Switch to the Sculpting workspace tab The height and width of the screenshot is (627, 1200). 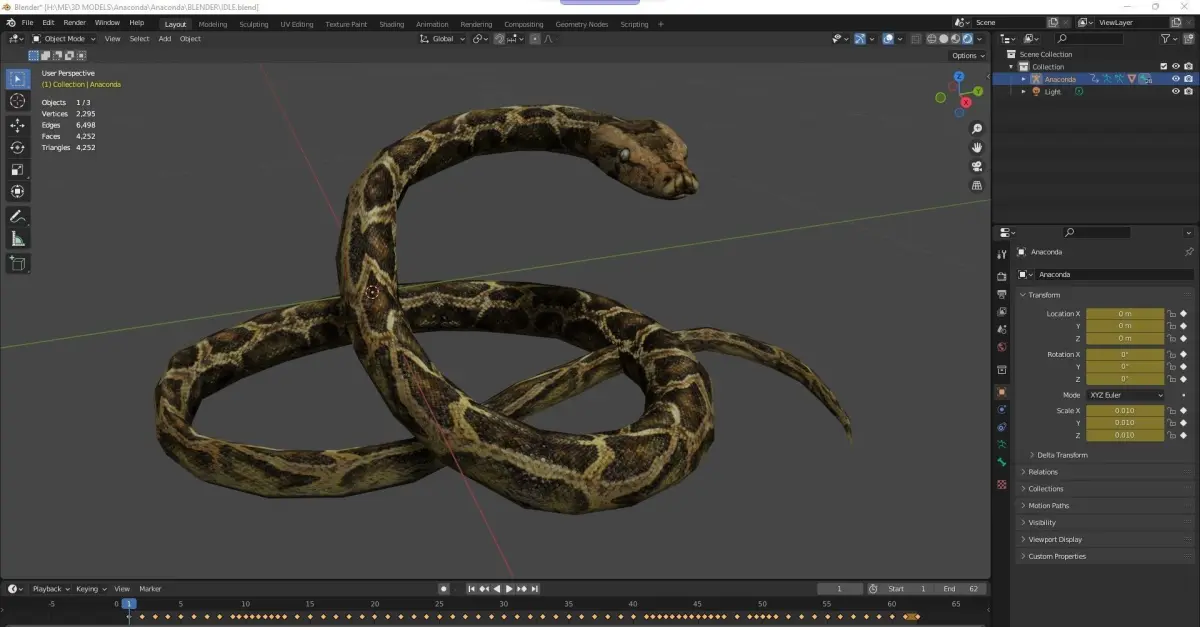[x=253, y=24]
